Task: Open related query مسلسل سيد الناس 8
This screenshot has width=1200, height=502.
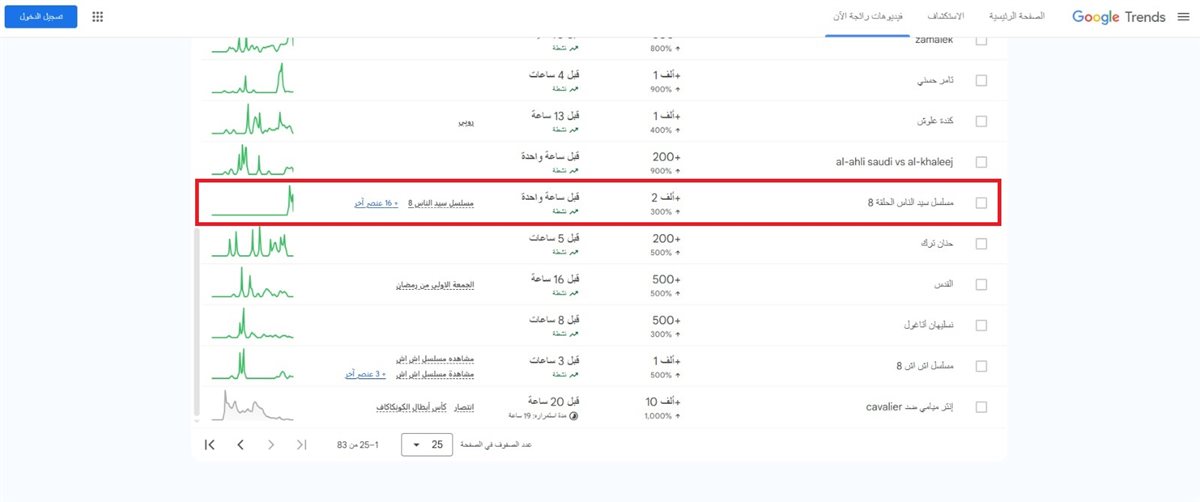Action: pos(441,203)
